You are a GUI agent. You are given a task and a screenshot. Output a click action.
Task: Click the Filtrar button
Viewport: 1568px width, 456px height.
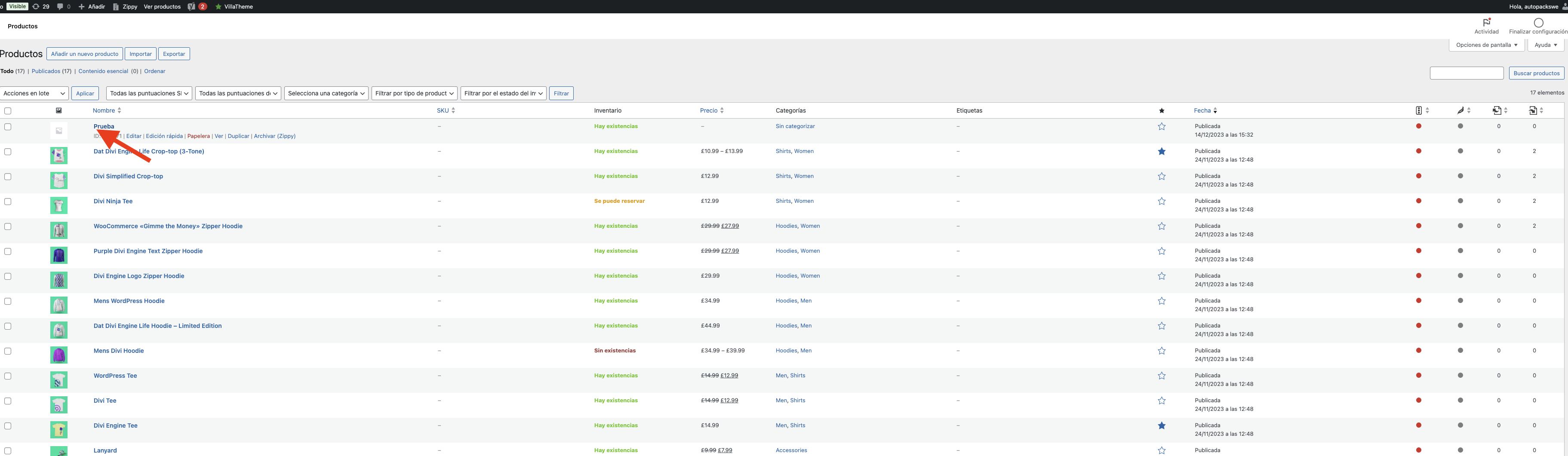pyautogui.click(x=561, y=93)
